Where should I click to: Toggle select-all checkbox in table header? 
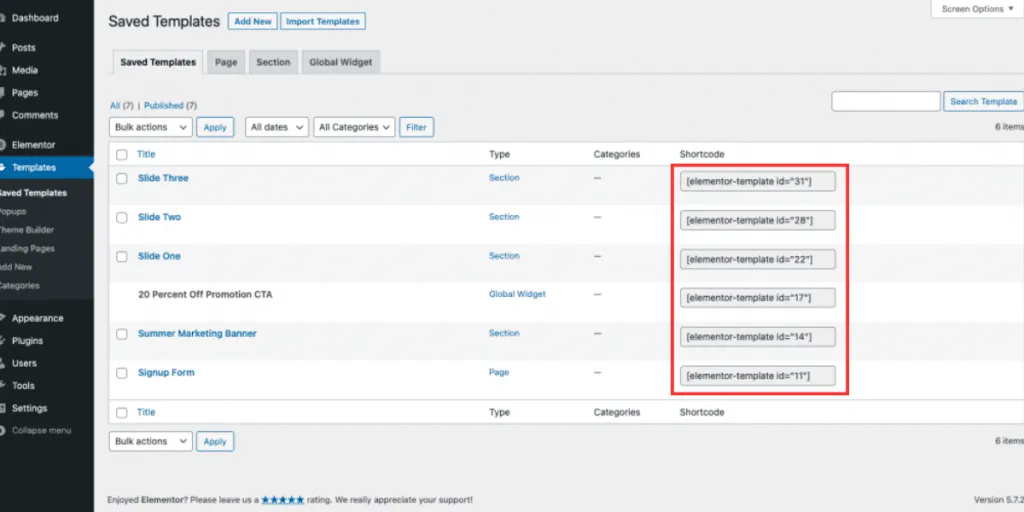click(x=122, y=155)
